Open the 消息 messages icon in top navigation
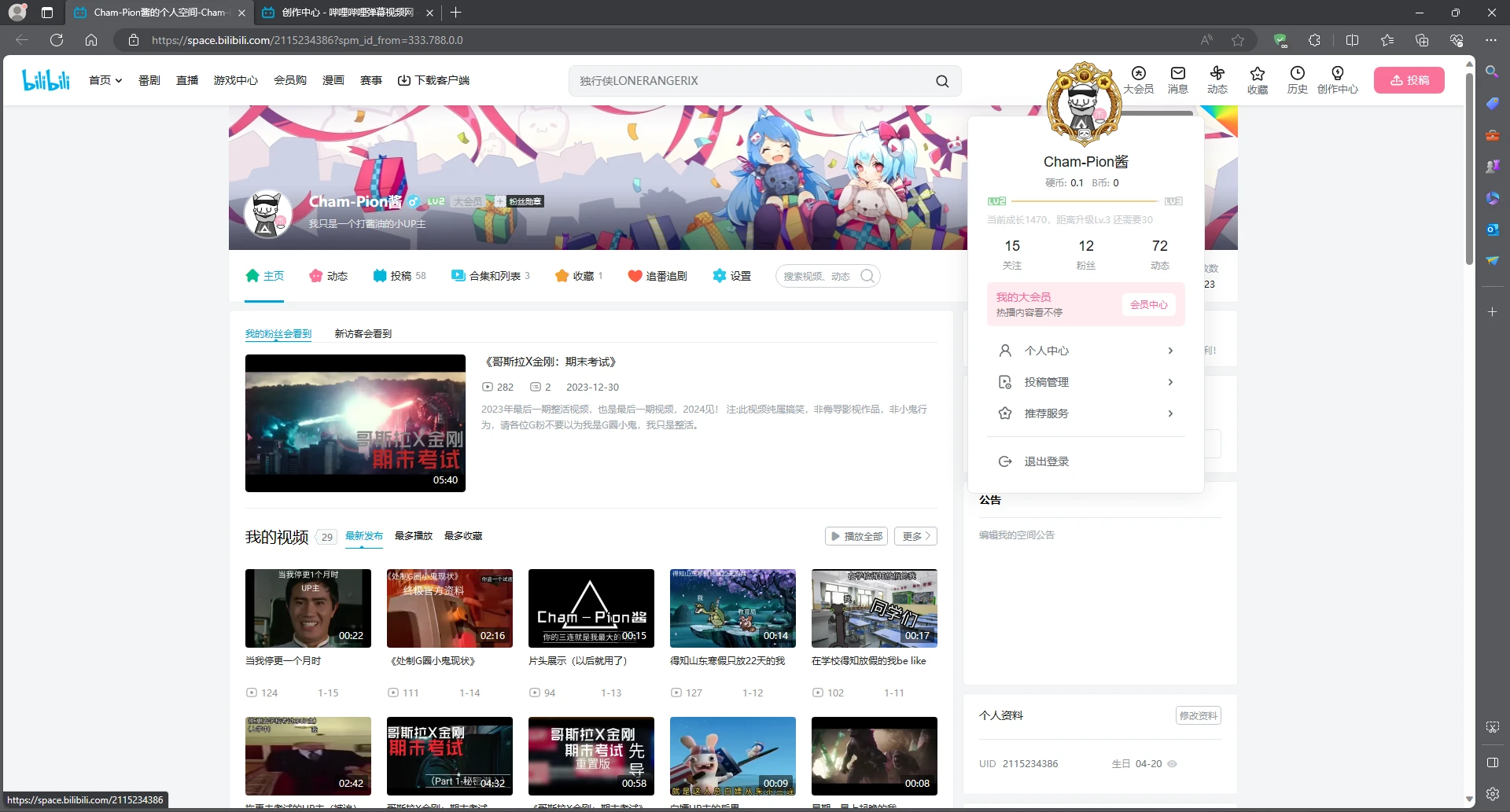 pos(1177,79)
